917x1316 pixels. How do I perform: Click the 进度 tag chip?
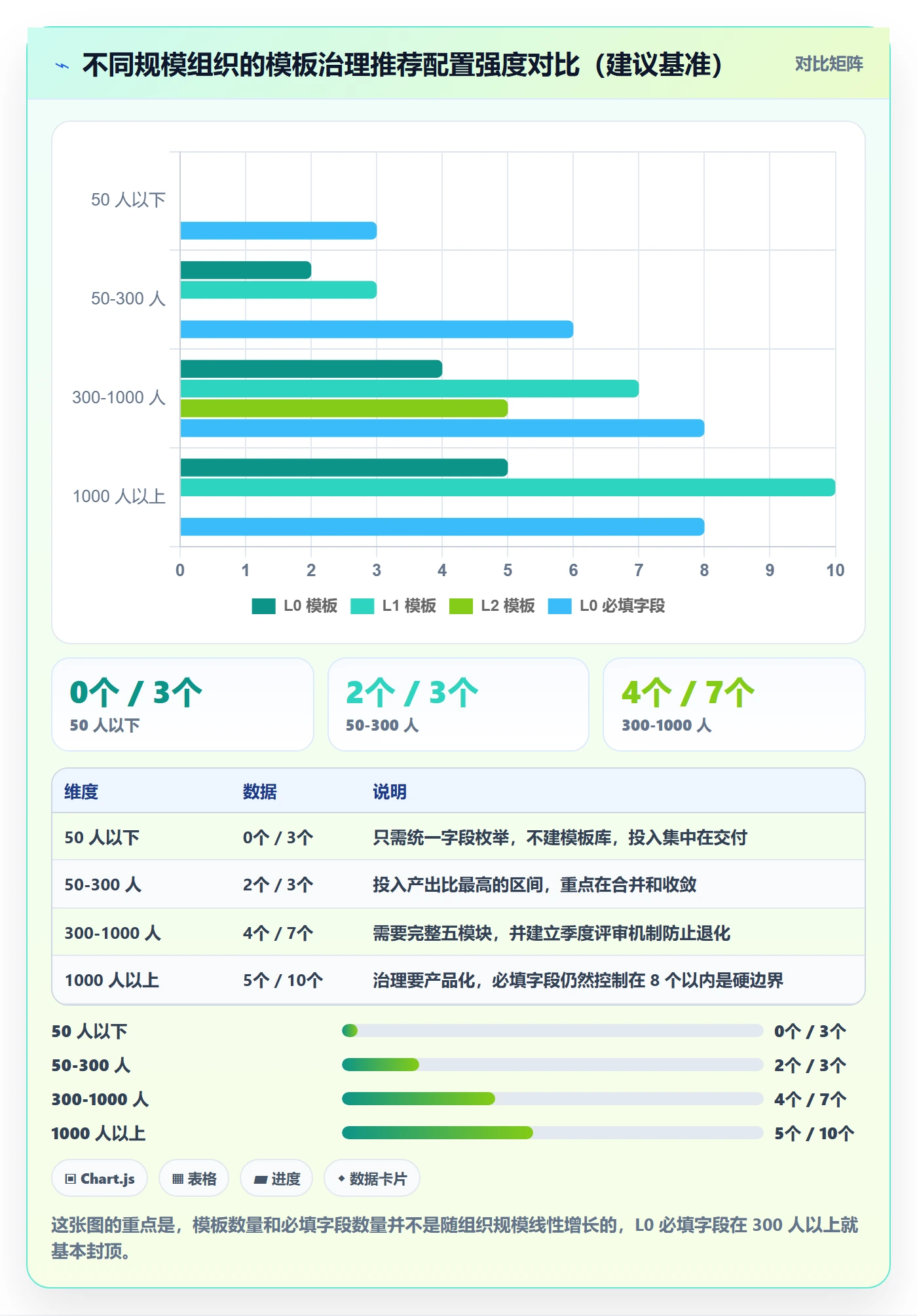coord(276,1179)
